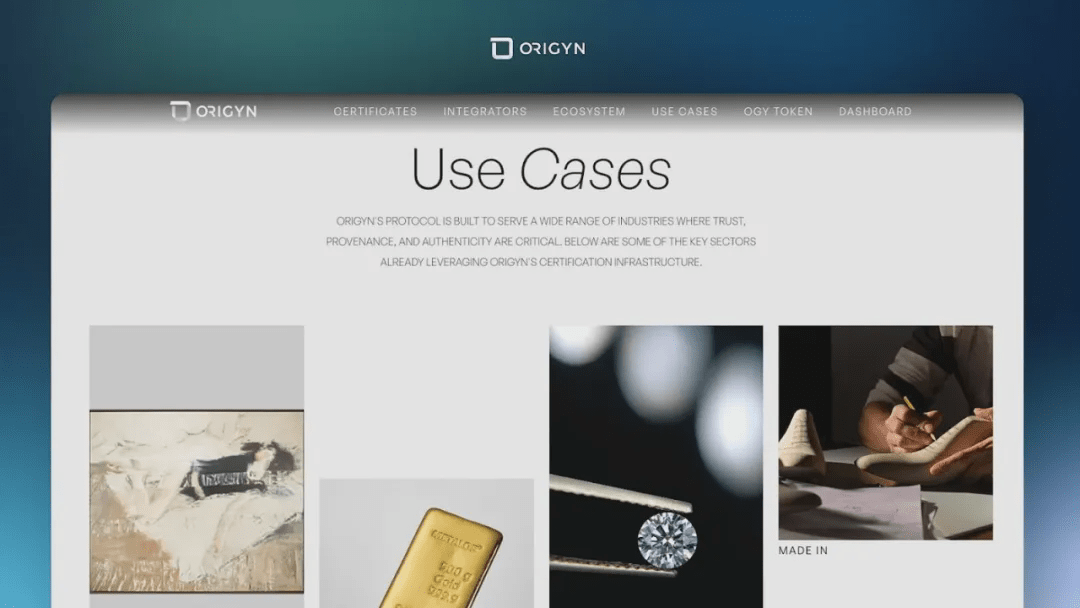Click the ORIGYN square logo icon at top center

(501, 48)
